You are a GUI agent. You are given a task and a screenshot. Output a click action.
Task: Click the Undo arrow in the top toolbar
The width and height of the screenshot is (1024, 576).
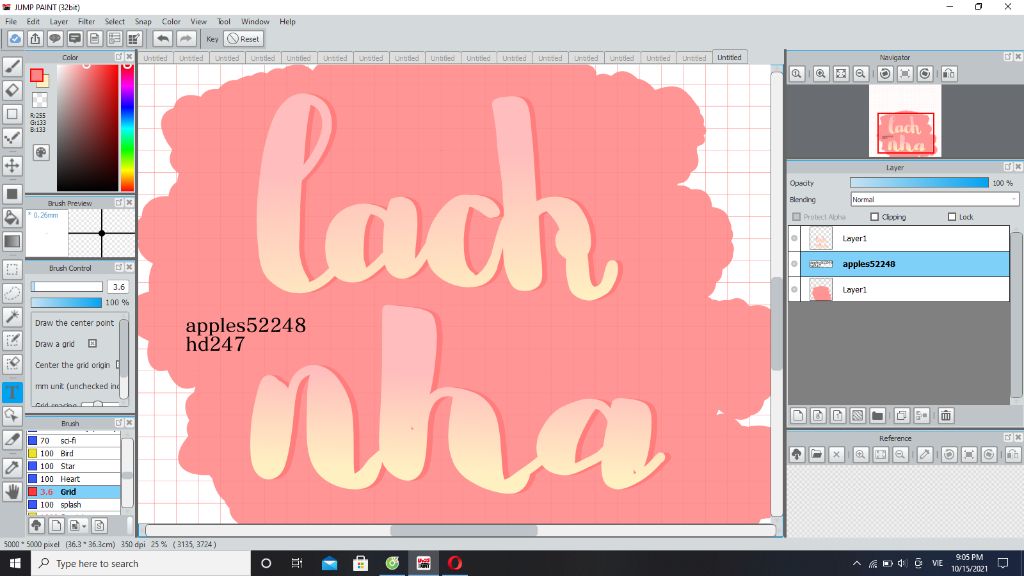(163, 39)
